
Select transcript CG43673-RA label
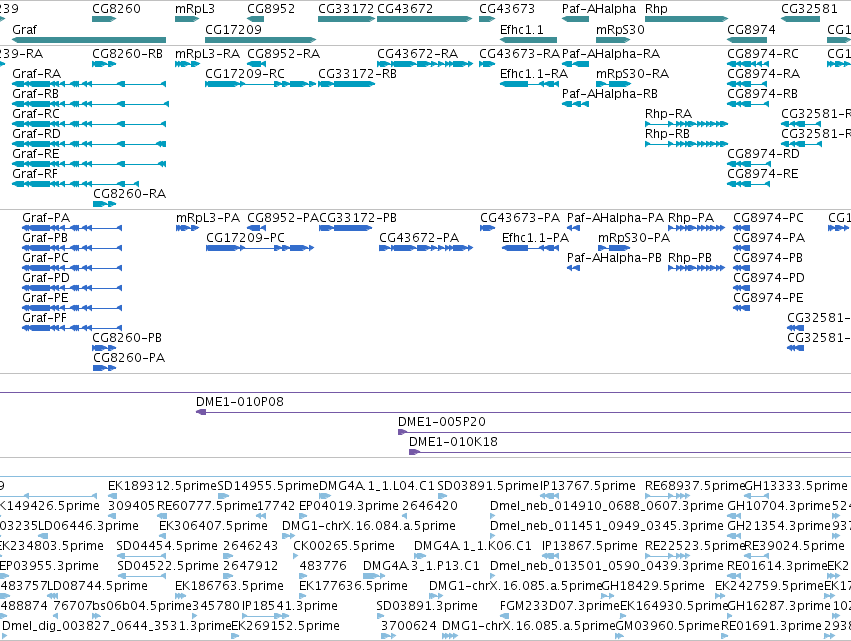[519, 53]
